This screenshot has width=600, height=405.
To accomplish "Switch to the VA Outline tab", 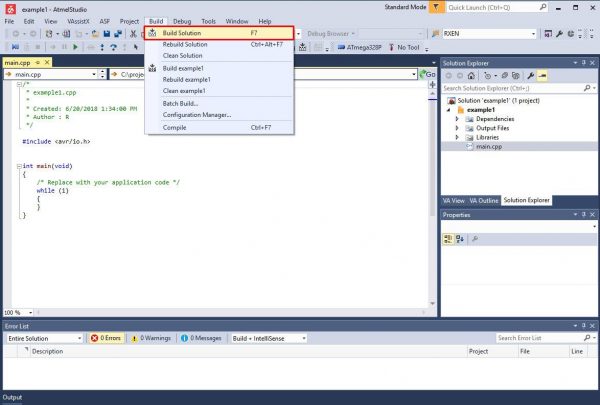I will (484, 200).
